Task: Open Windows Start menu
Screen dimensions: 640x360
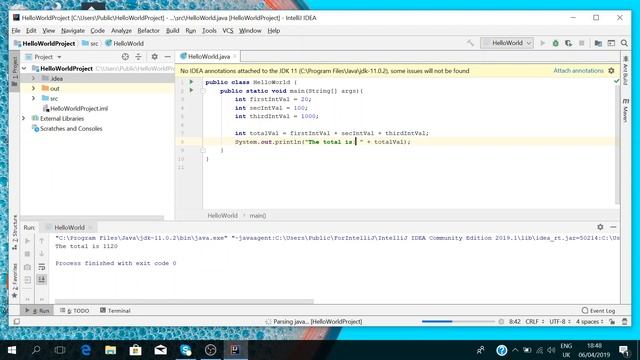Action: point(12,350)
